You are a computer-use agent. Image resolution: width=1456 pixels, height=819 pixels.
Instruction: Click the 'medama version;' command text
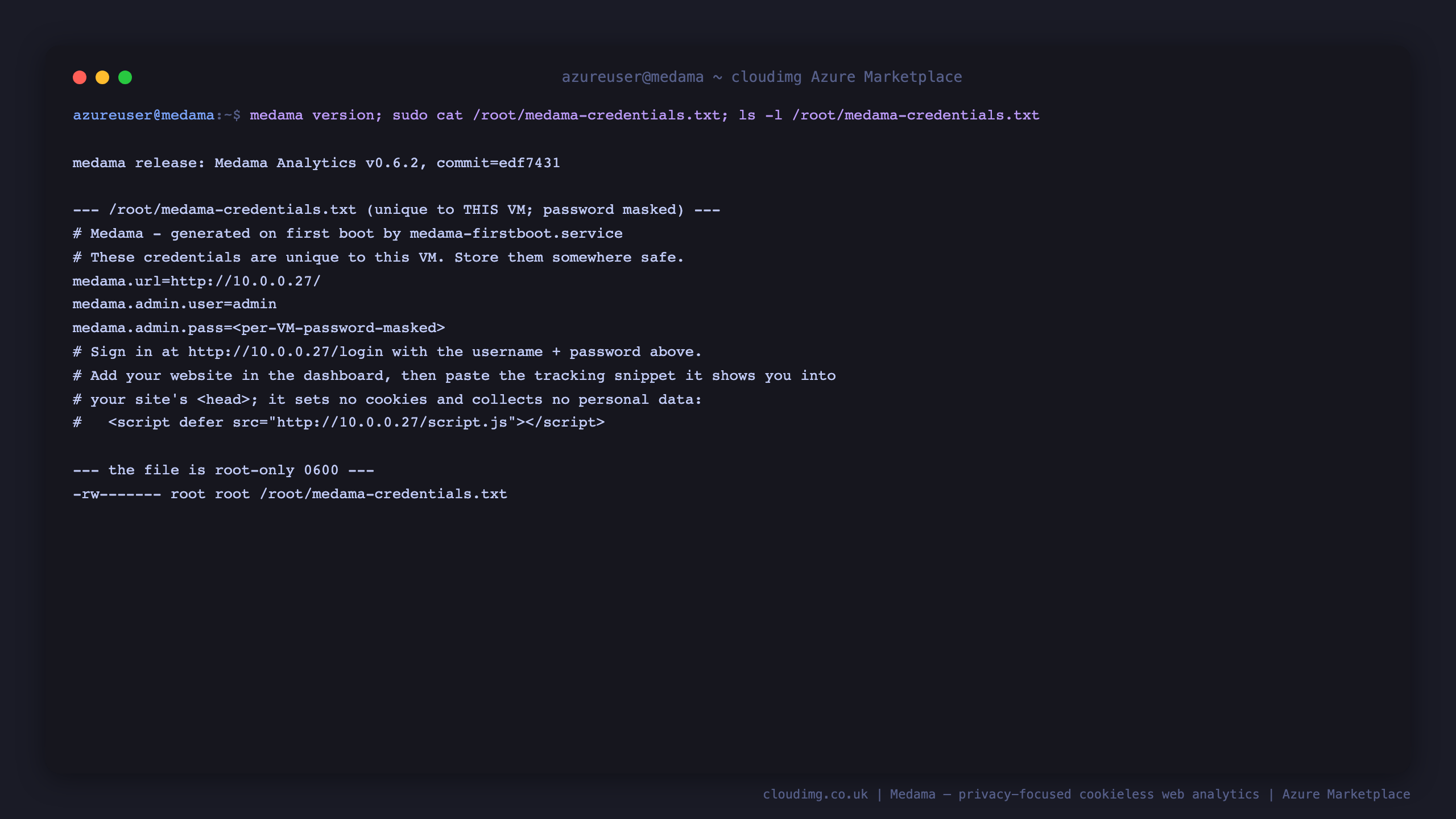(316, 115)
